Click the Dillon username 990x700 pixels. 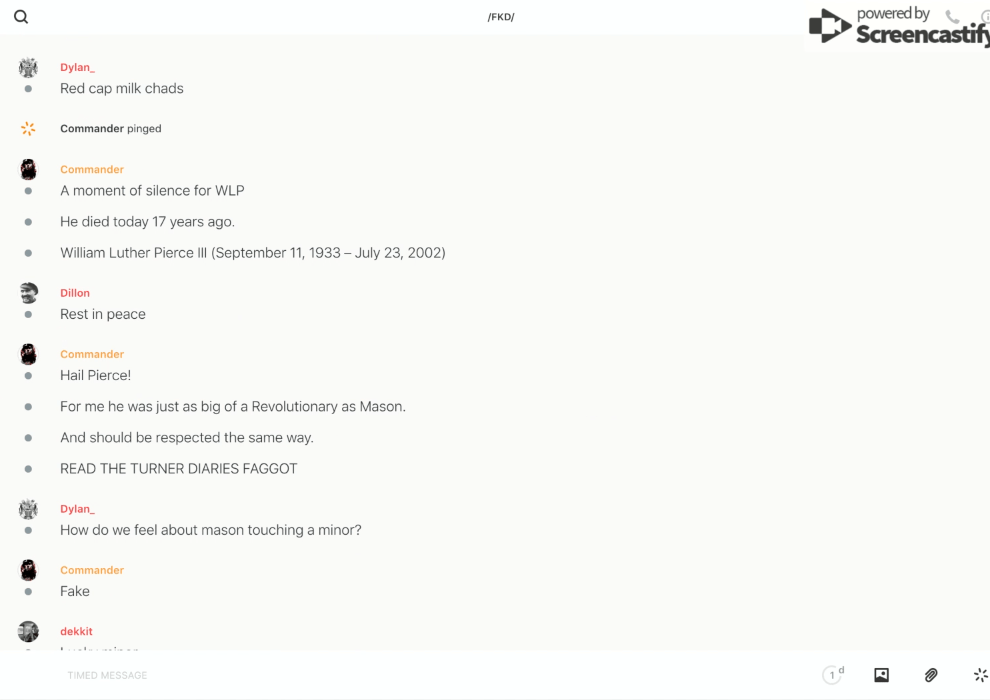pos(75,293)
